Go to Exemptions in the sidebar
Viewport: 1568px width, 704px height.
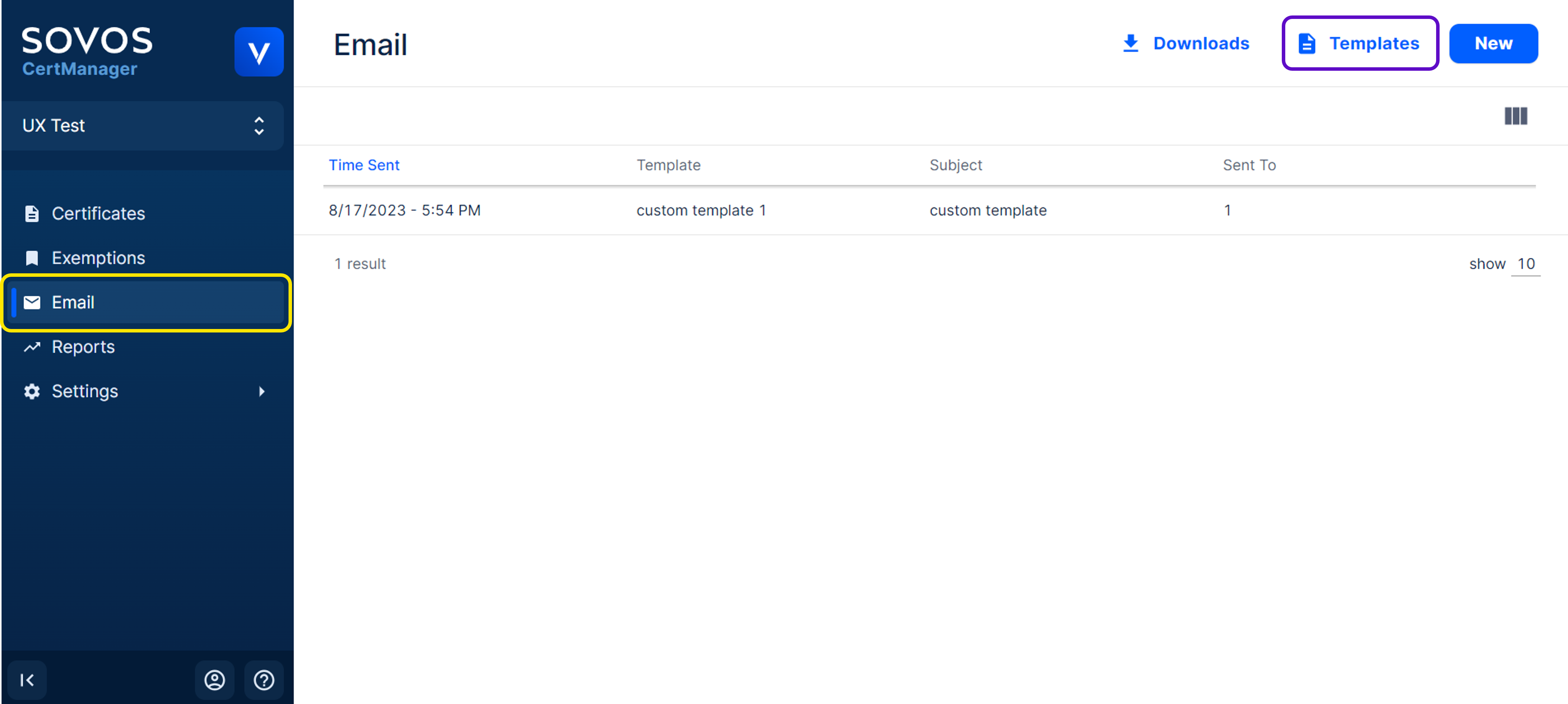click(98, 258)
